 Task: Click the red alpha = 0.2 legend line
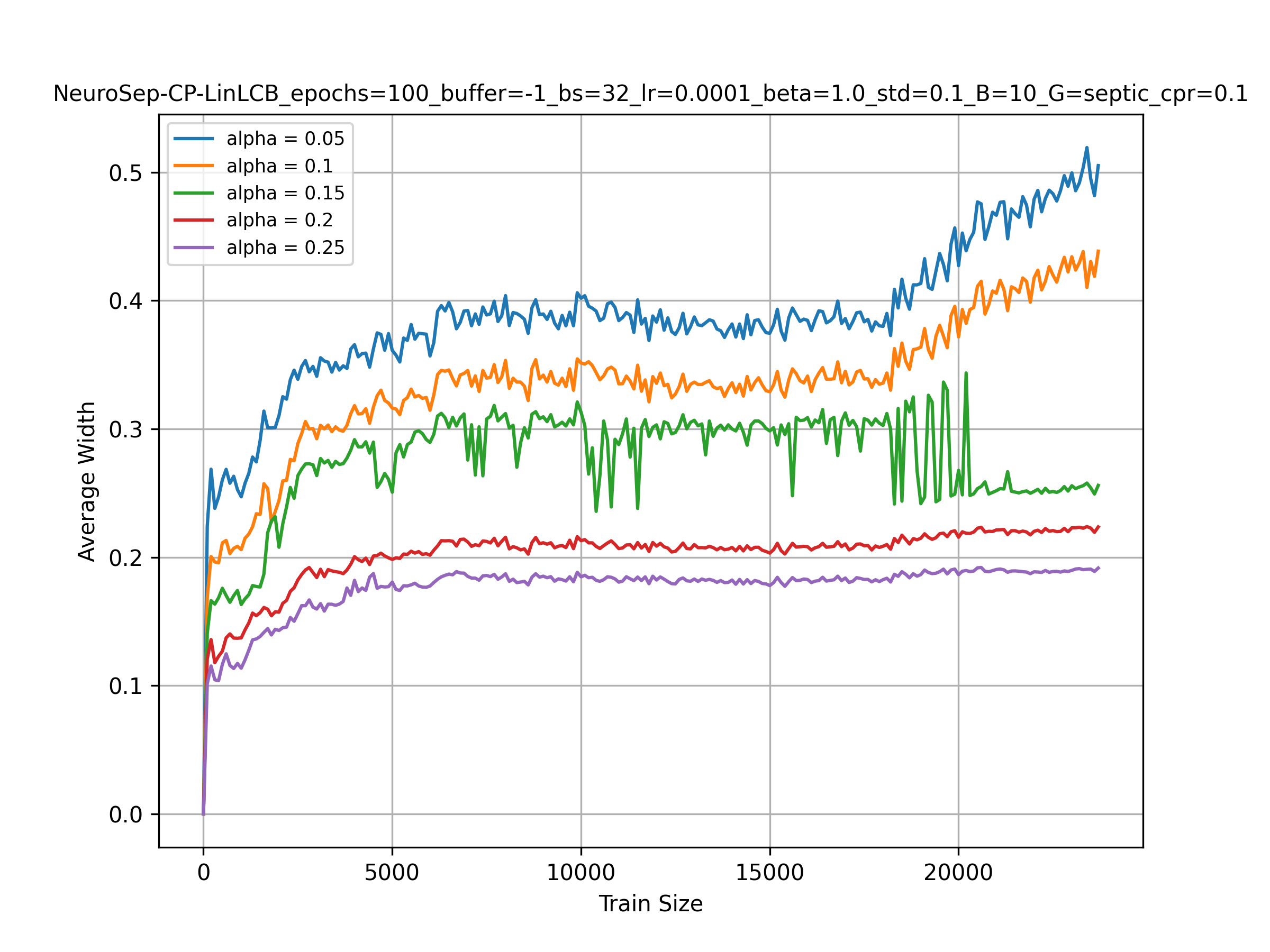(194, 220)
